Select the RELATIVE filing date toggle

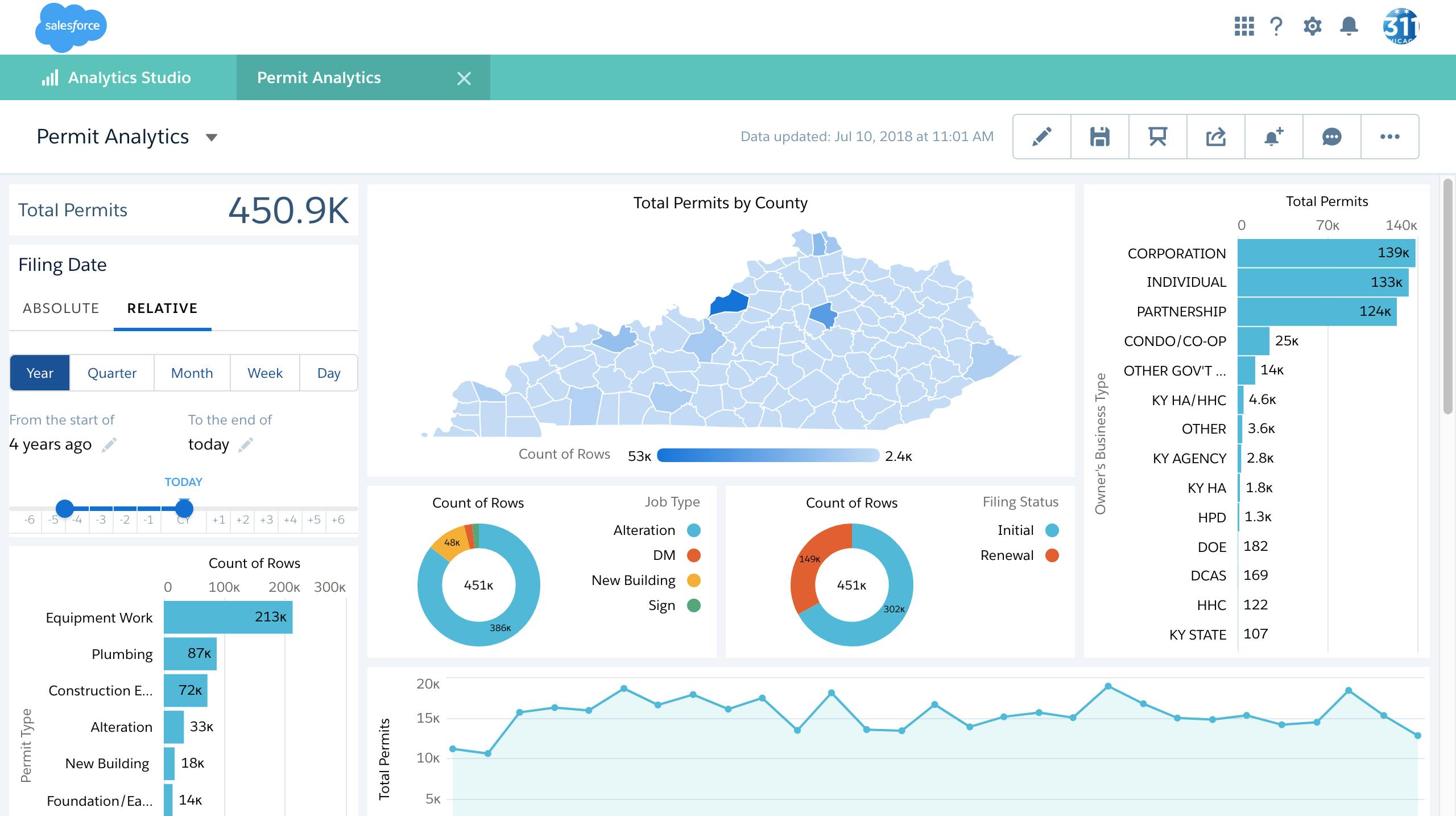coord(161,308)
